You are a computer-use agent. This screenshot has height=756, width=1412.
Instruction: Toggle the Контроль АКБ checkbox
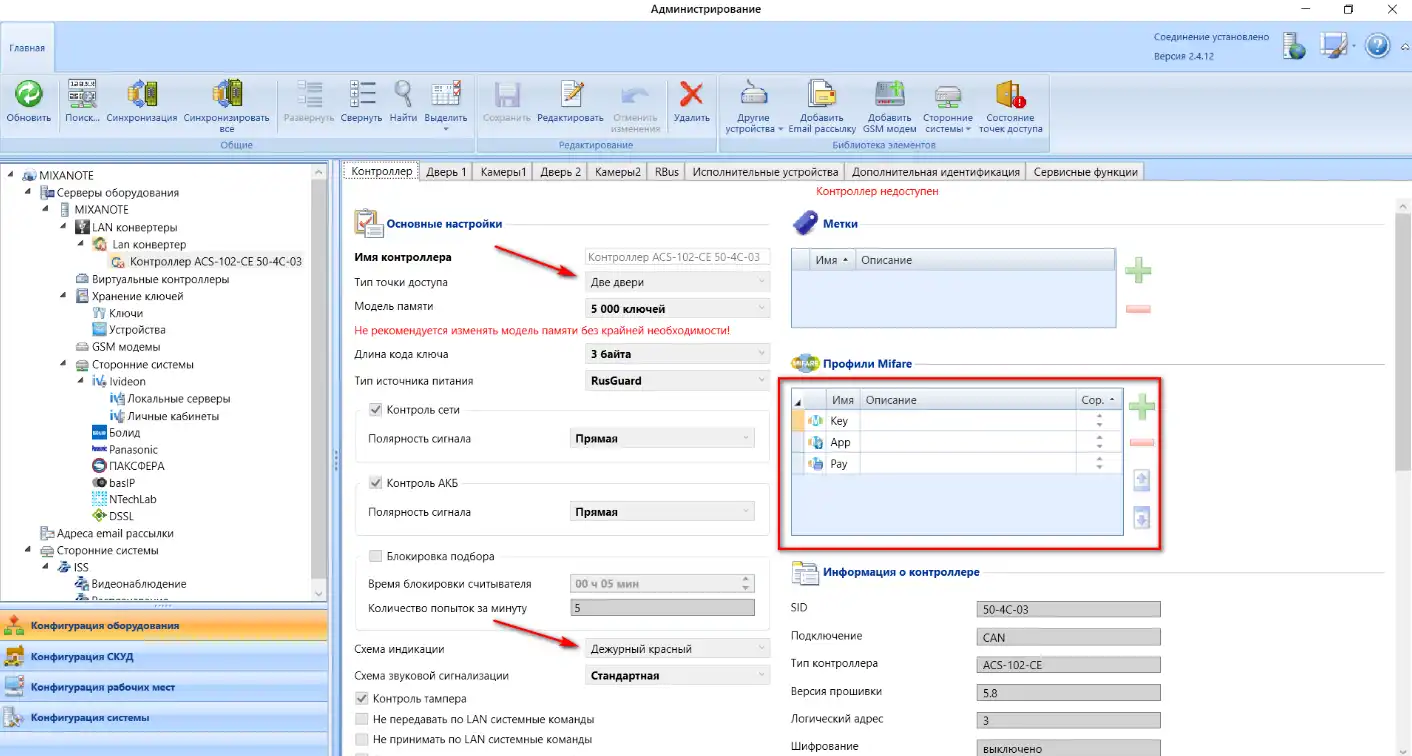pos(377,483)
